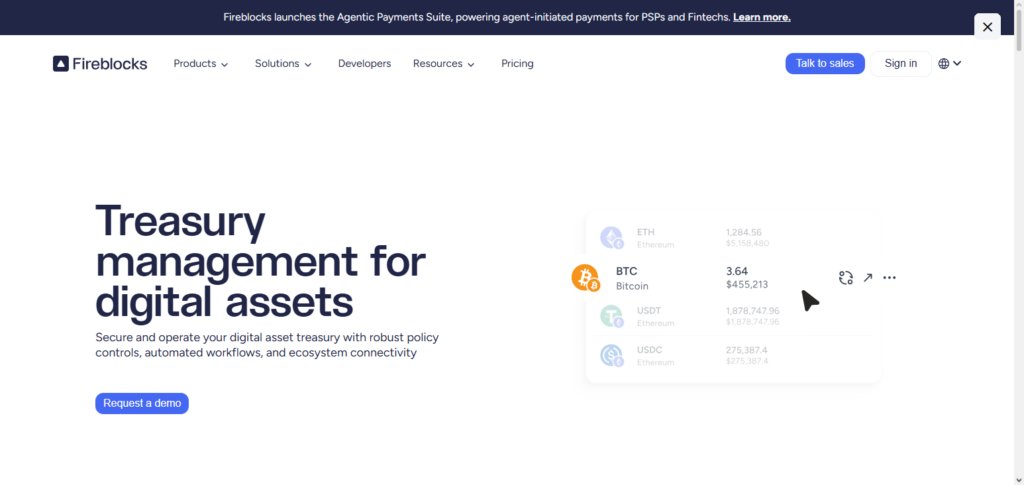Click the Sign in button
This screenshot has width=1024, height=485.
click(x=901, y=63)
